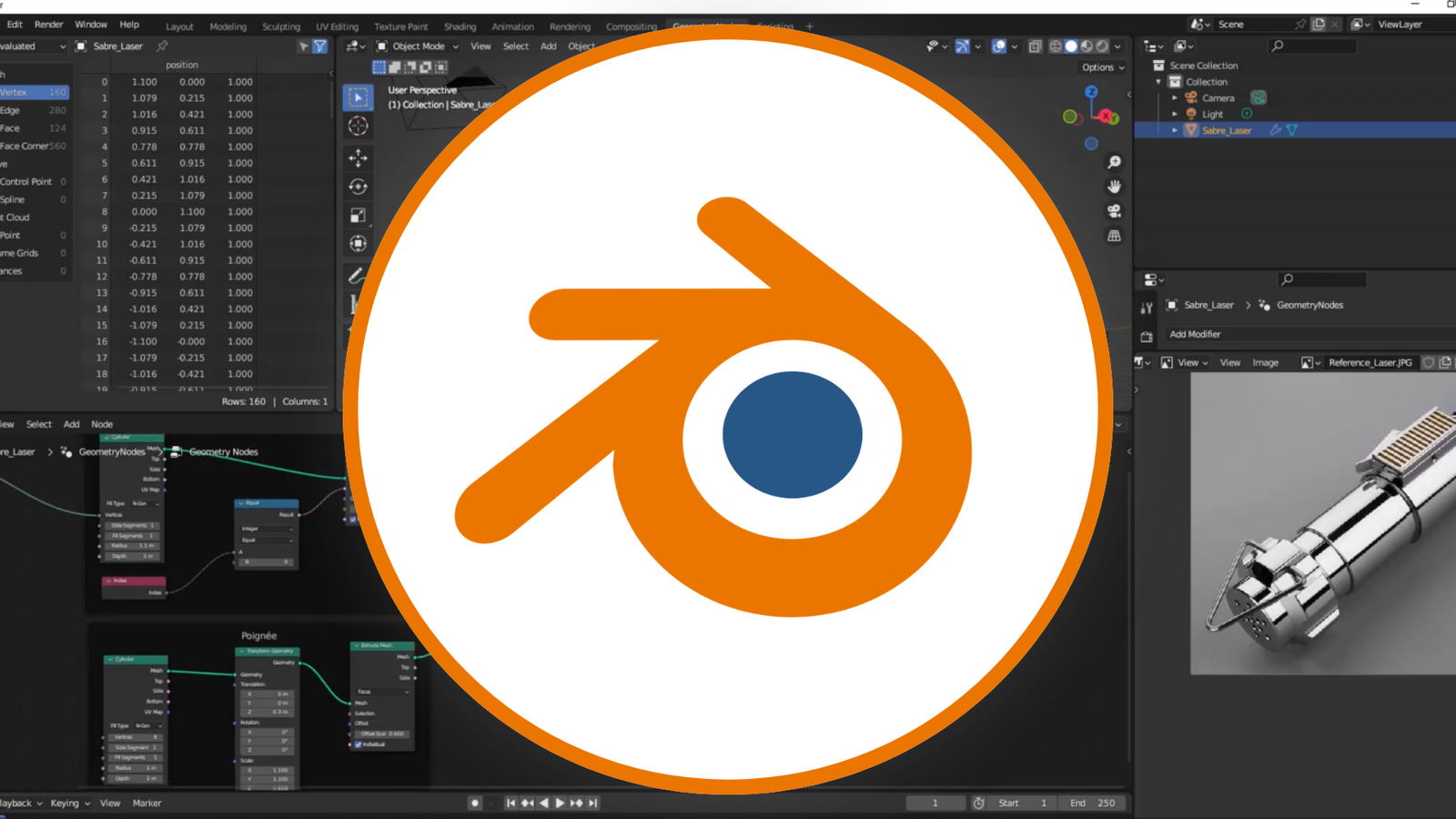The width and height of the screenshot is (1456, 819).
Task: Switch to wireframe viewport shading
Action: click(1056, 46)
